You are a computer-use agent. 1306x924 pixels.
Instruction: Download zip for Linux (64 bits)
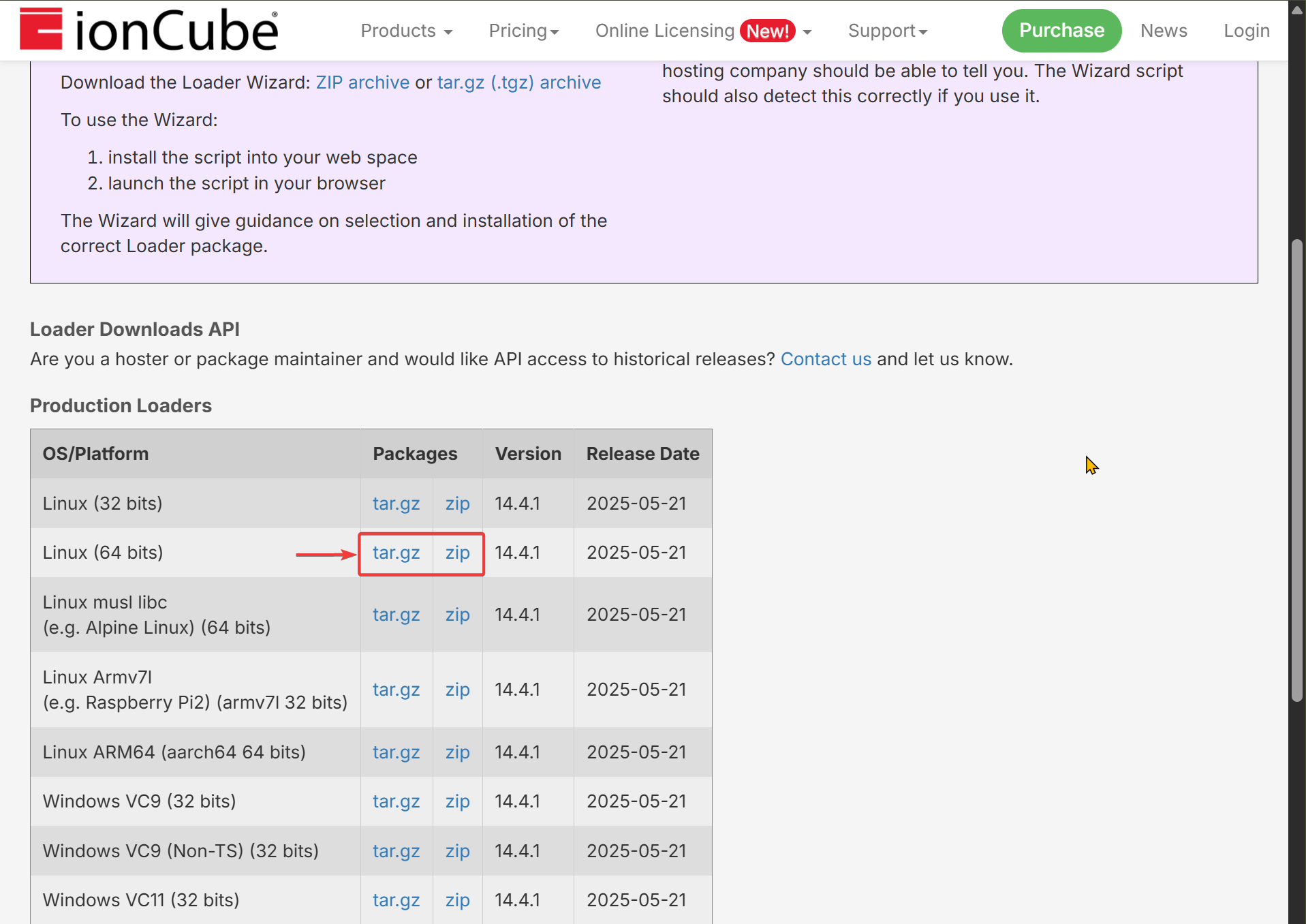(457, 553)
